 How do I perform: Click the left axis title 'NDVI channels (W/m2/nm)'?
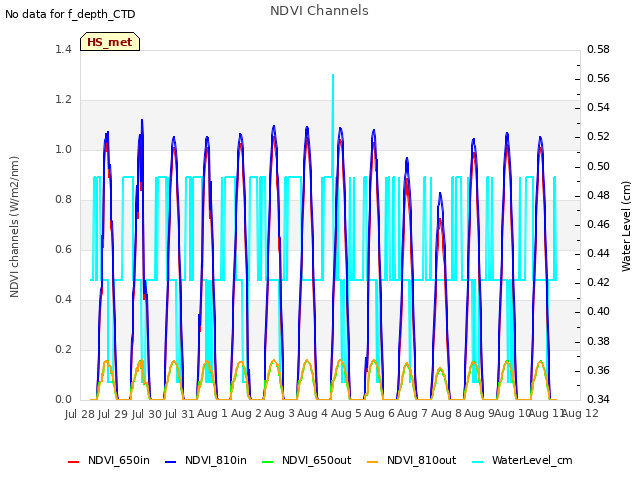pos(14,227)
